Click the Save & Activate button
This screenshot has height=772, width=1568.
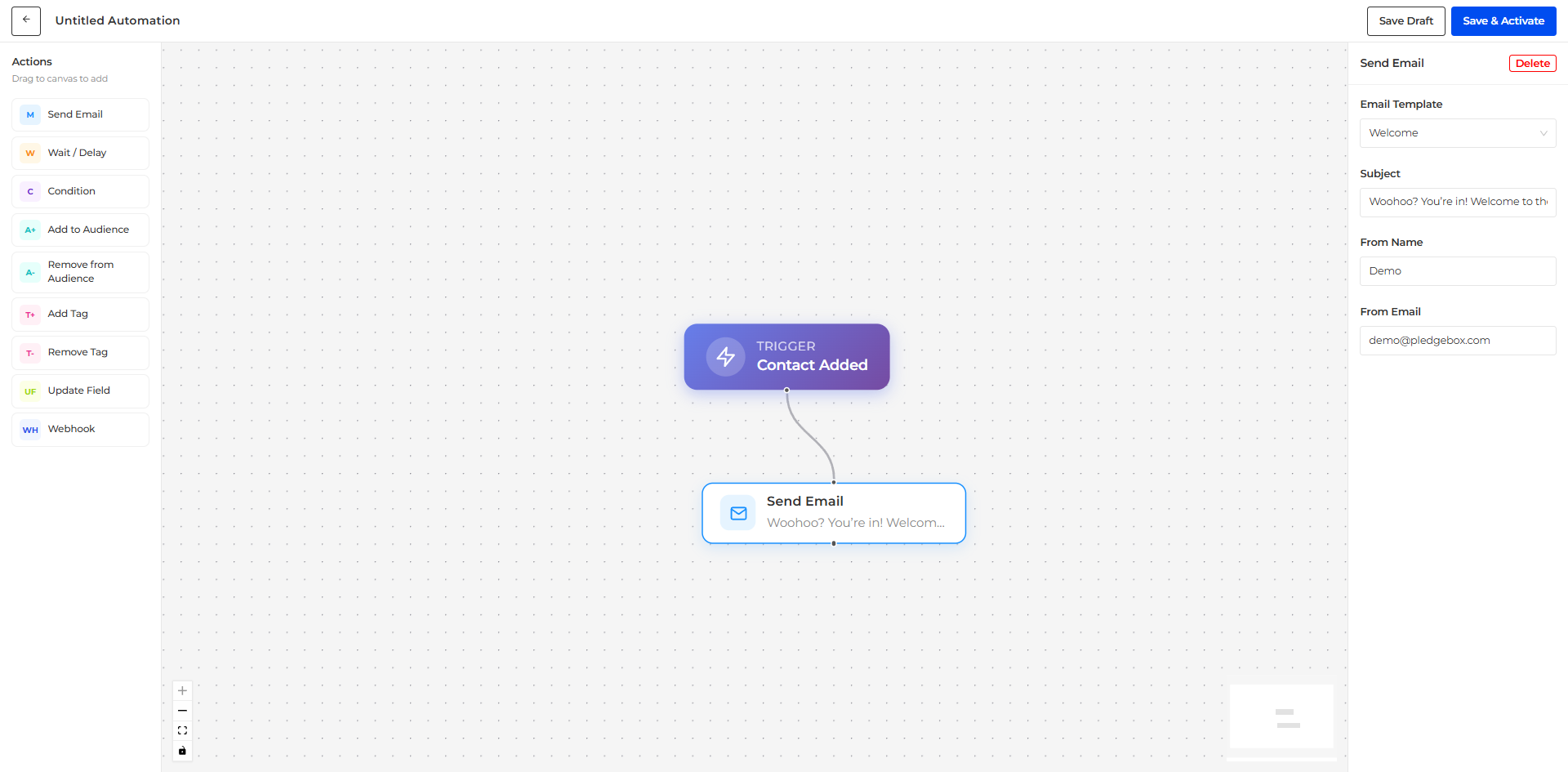tap(1503, 21)
